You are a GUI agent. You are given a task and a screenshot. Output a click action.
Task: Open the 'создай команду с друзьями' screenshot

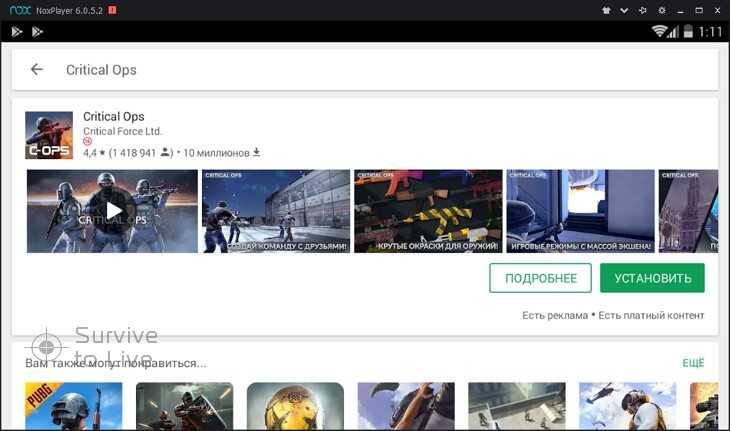tap(275, 211)
